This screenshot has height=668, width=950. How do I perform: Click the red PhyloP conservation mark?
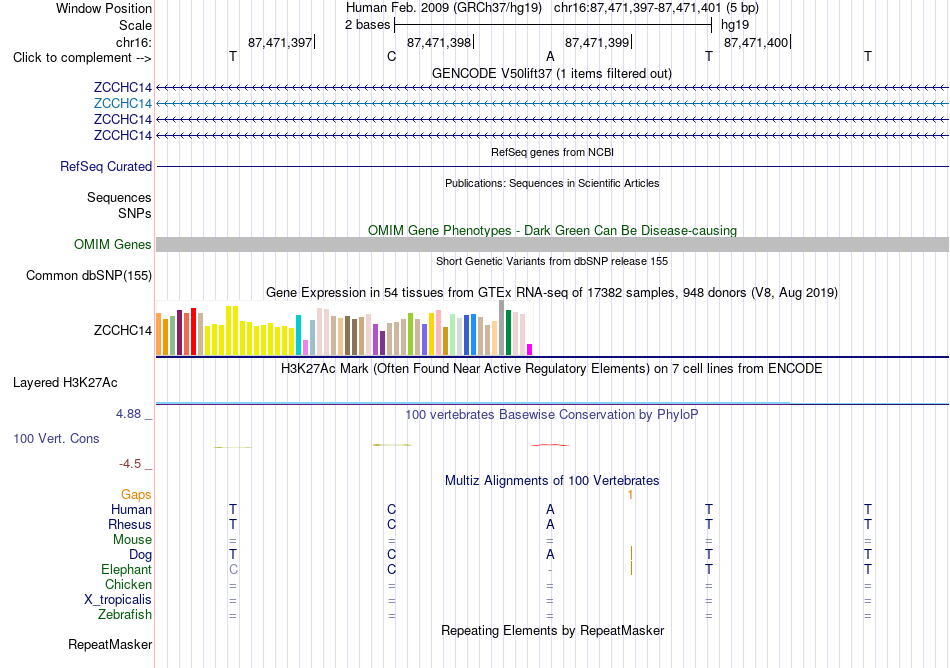coord(550,445)
